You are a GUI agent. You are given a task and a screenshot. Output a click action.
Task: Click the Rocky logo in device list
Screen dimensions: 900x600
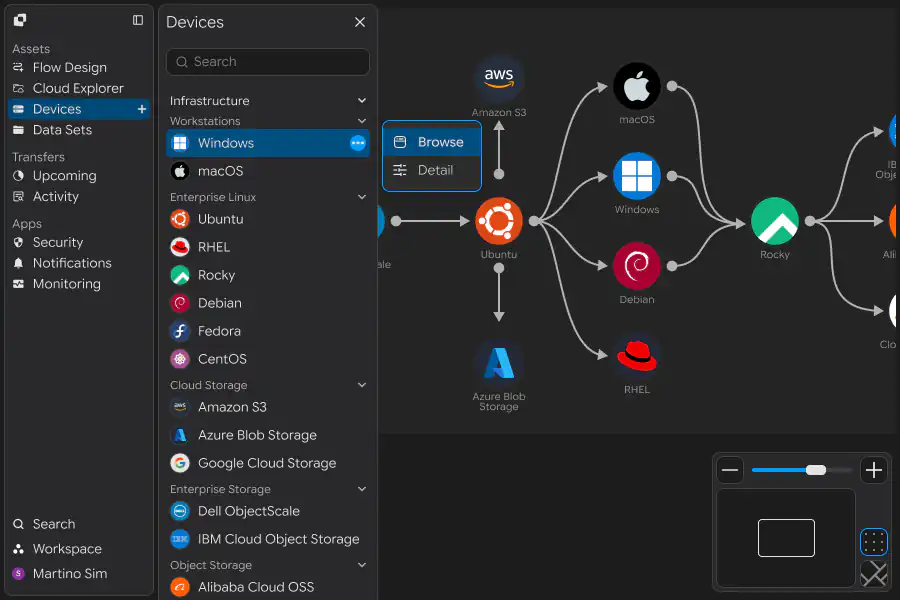pos(180,275)
